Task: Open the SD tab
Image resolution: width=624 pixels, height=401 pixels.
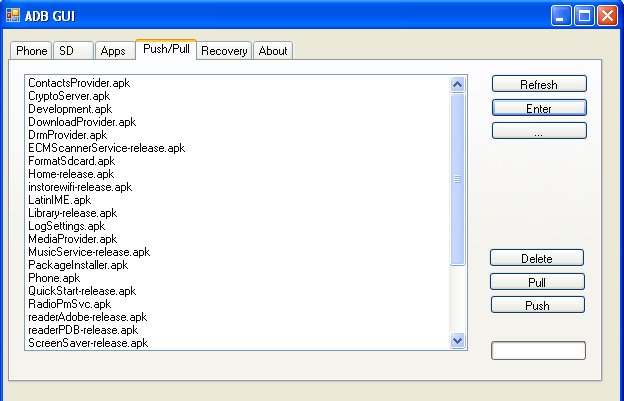Action: (x=74, y=51)
